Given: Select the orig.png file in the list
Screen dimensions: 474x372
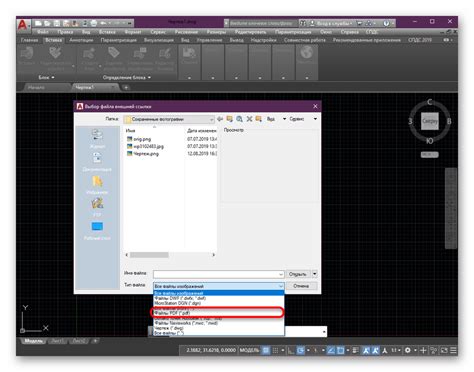Looking at the screenshot, I should [142, 139].
